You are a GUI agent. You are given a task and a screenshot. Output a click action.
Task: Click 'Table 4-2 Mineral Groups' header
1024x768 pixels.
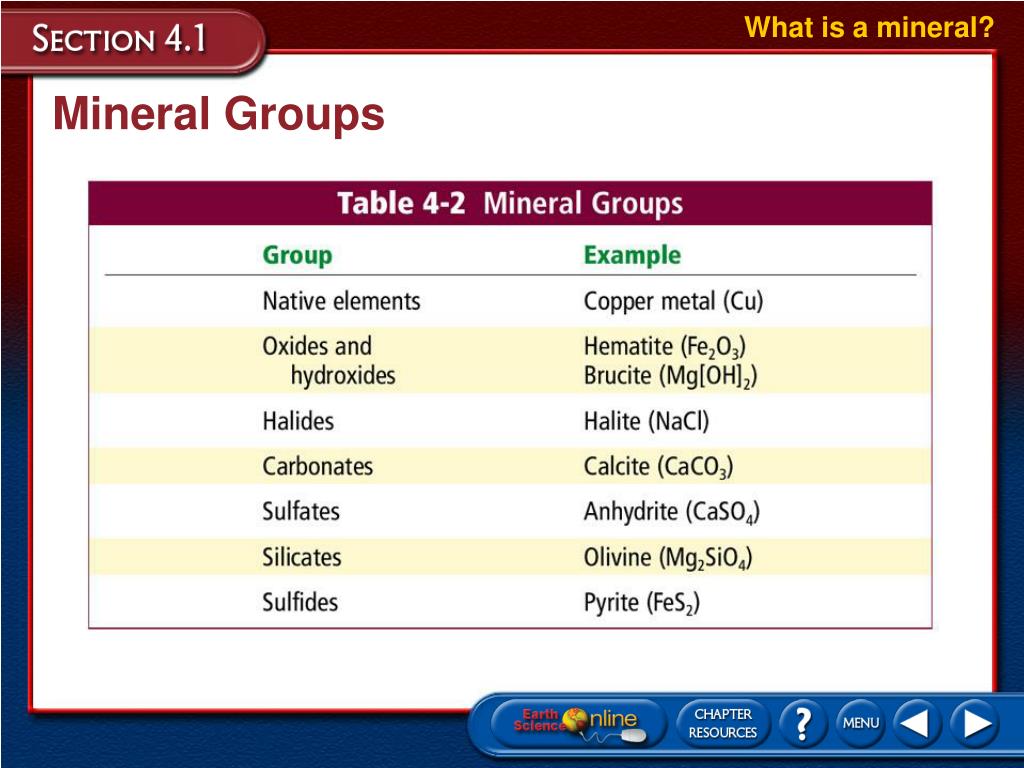pyautogui.click(x=510, y=203)
